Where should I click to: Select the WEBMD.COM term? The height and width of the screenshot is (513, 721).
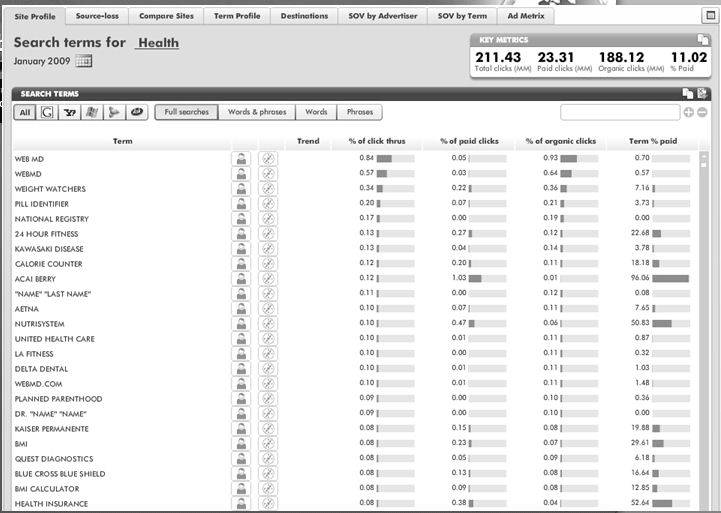click(x=39, y=384)
